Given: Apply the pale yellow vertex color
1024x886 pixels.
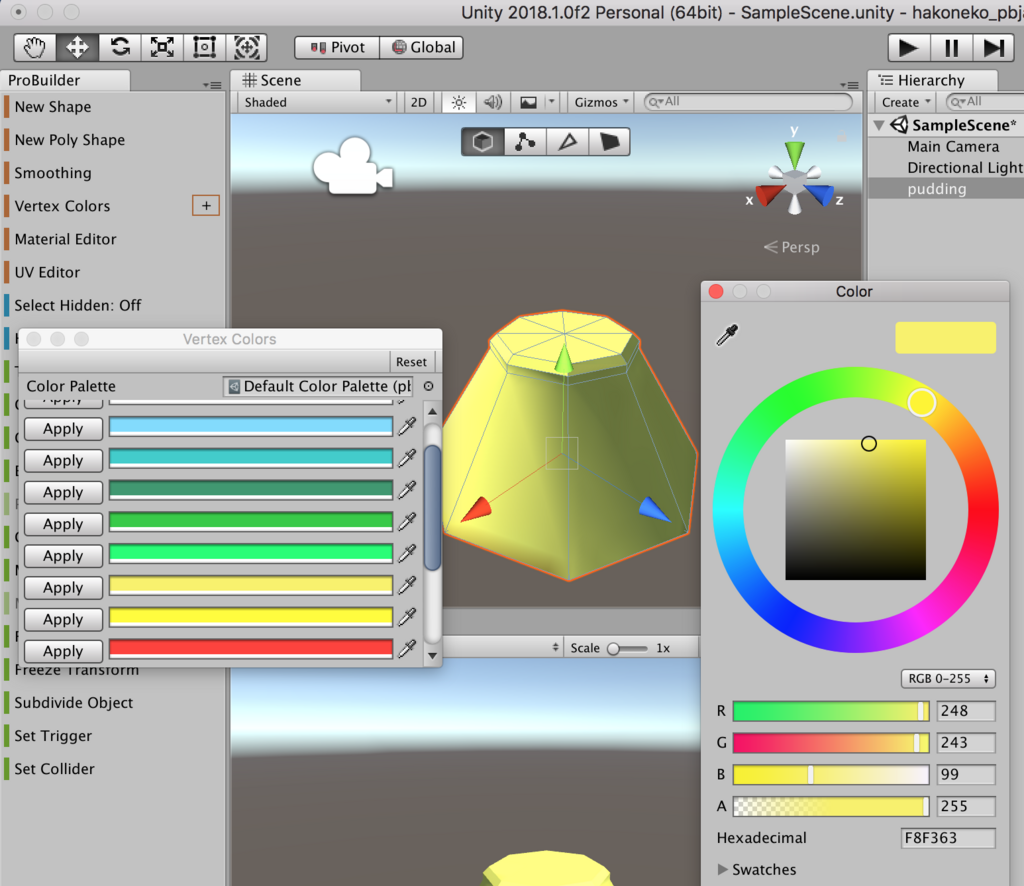Looking at the screenshot, I should coord(63,588).
